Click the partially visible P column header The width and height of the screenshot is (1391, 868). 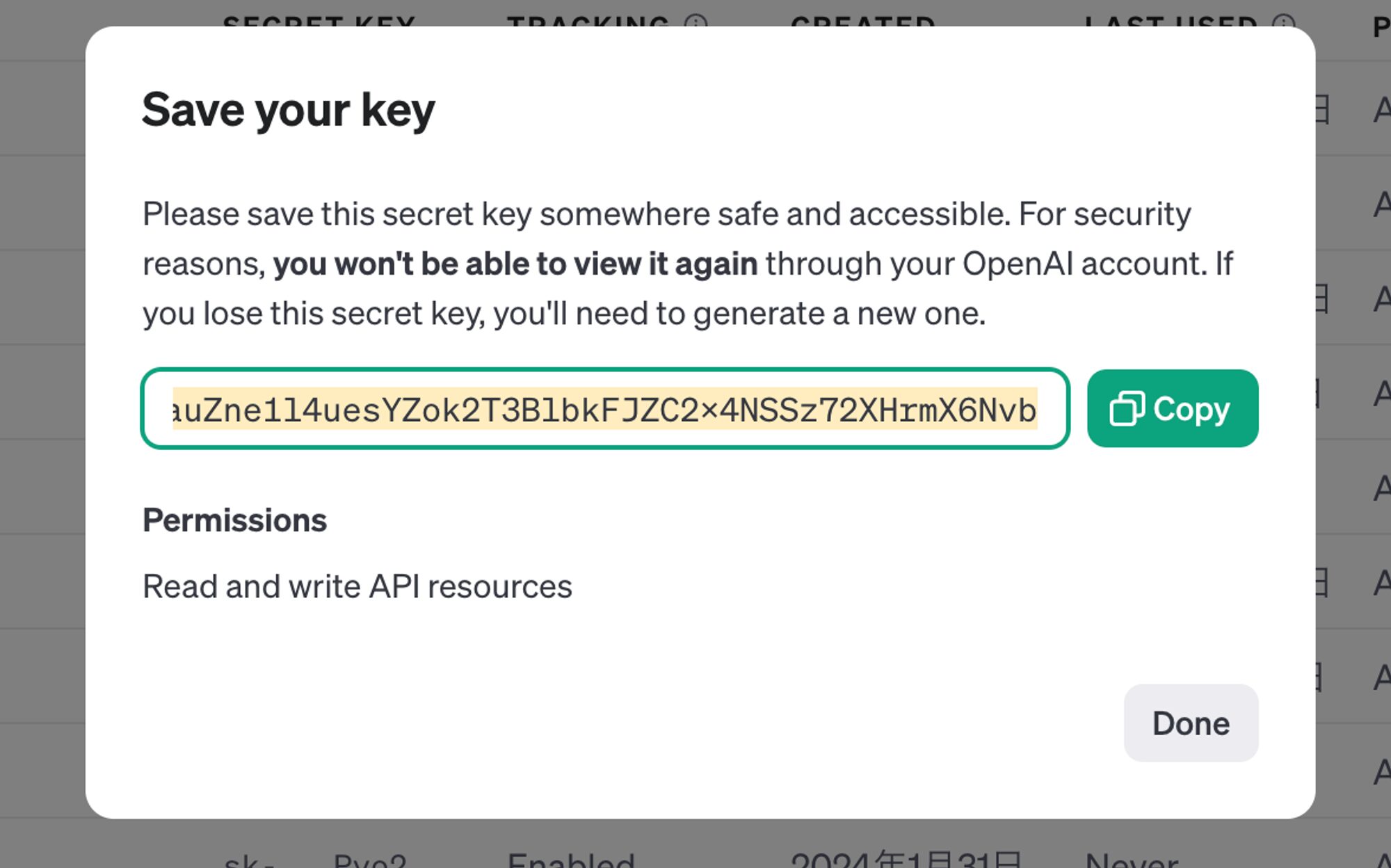pos(1381,25)
